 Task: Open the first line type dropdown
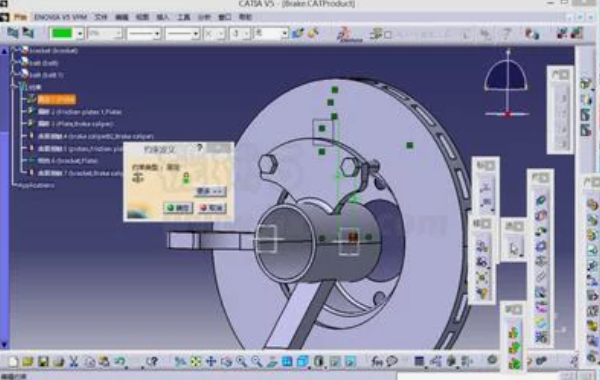143,34
